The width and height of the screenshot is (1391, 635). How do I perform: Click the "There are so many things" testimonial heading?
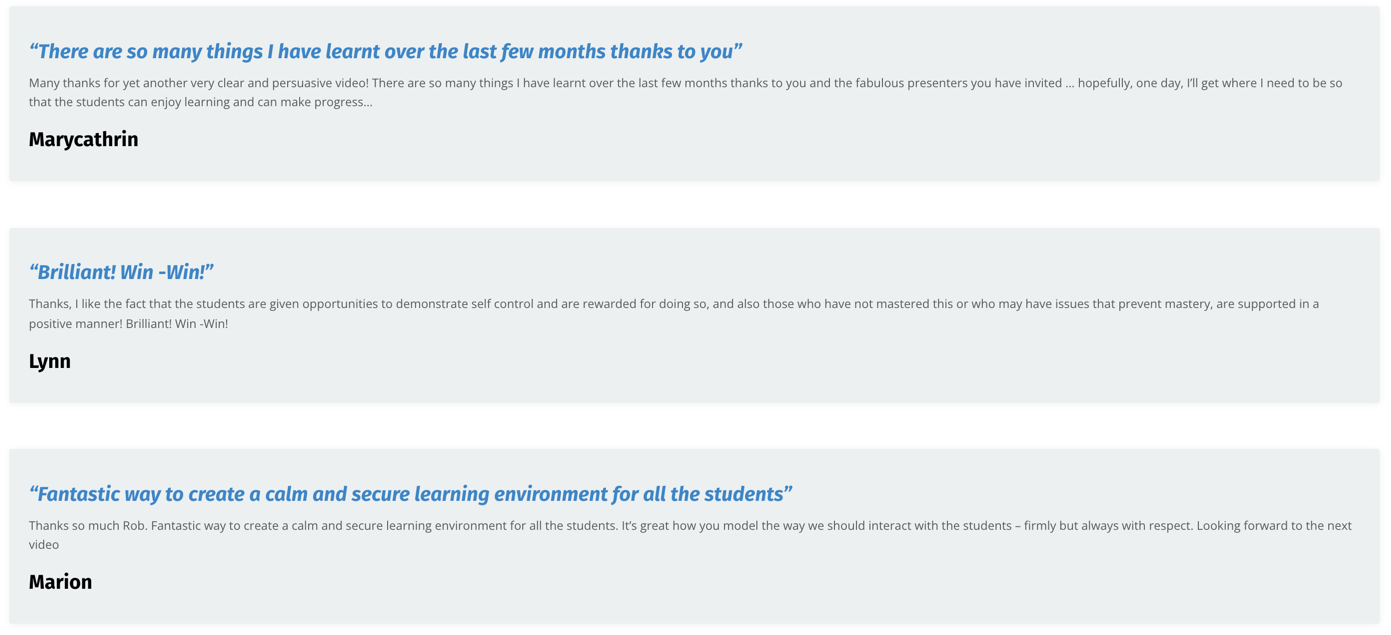coord(385,51)
